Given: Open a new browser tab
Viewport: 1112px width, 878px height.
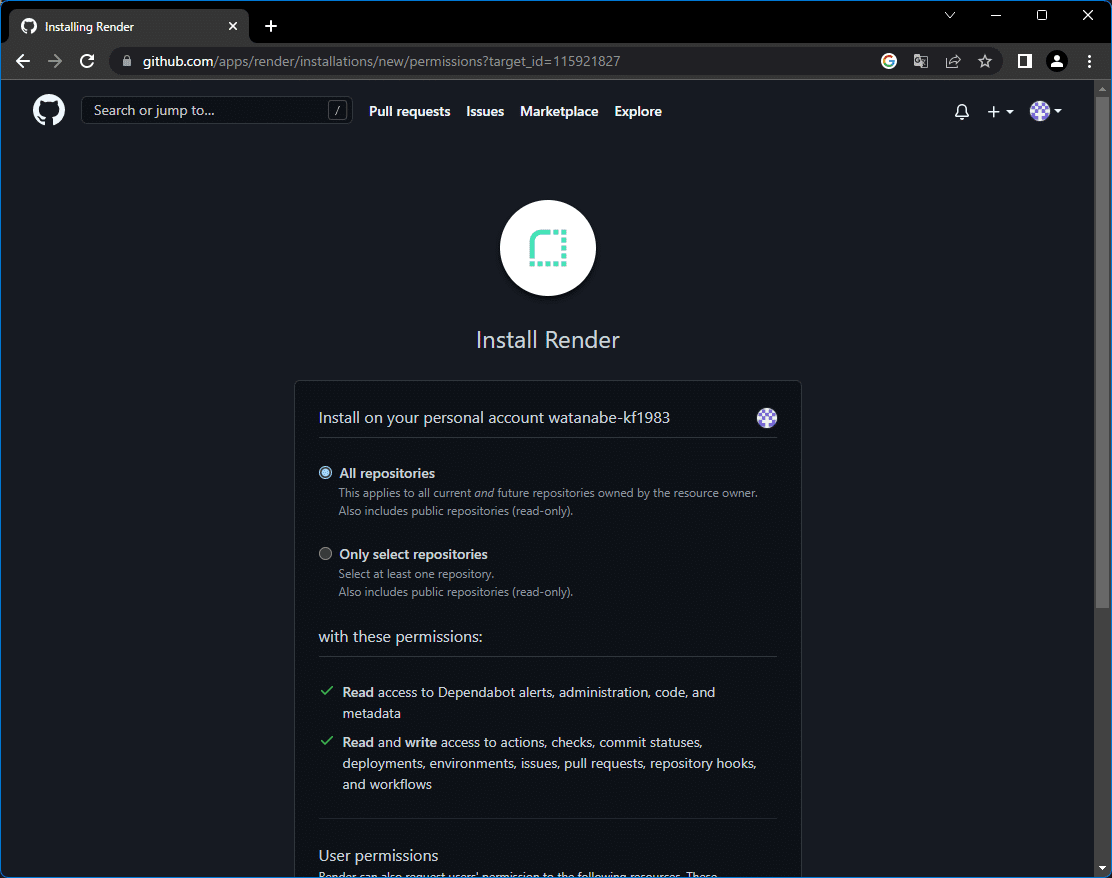Looking at the screenshot, I should pos(271,26).
